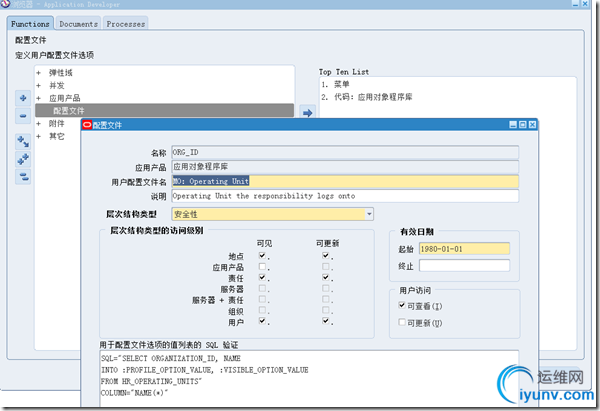Enable 可更新 user access checkbox
Viewport: 600px width, 411px height.
[402, 322]
